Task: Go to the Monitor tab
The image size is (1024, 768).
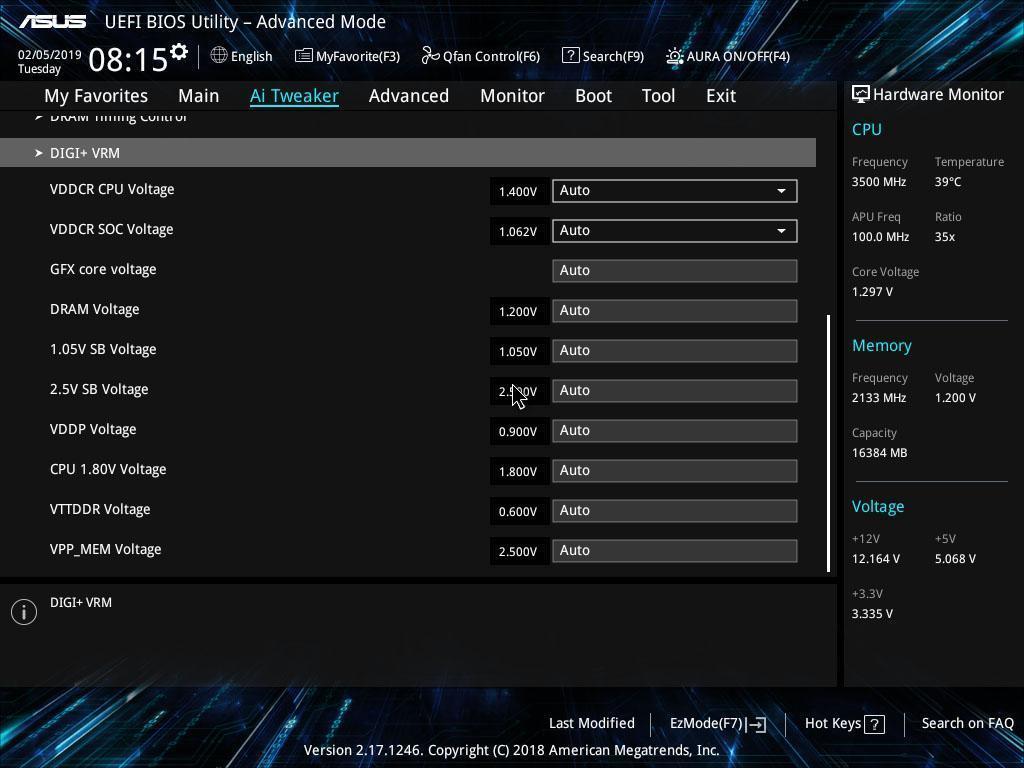Action: [512, 96]
